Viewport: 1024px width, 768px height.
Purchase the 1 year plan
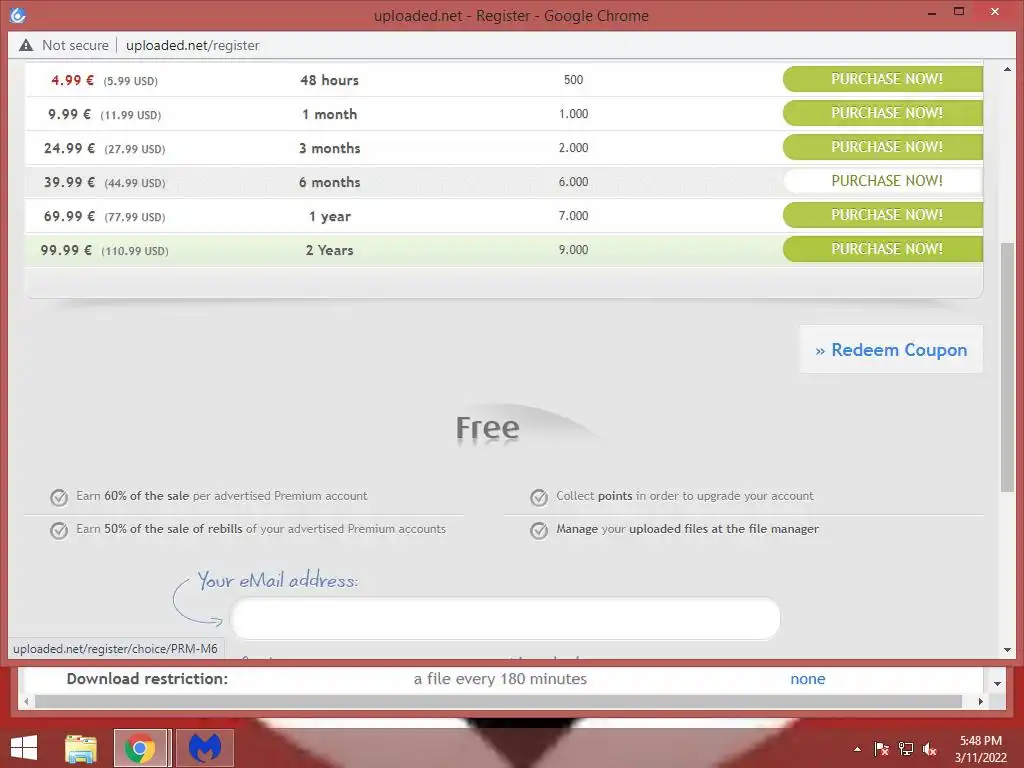pos(883,215)
